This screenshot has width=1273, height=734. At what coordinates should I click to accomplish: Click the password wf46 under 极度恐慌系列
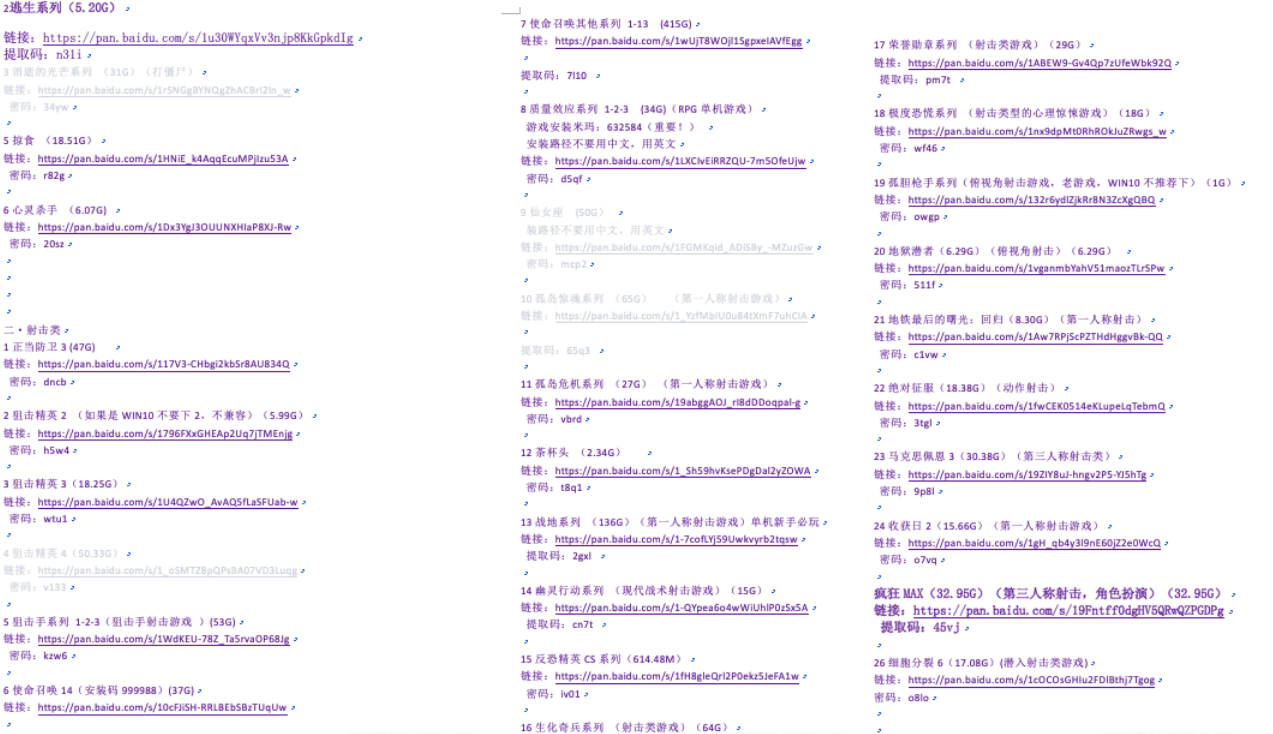tap(926, 148)
